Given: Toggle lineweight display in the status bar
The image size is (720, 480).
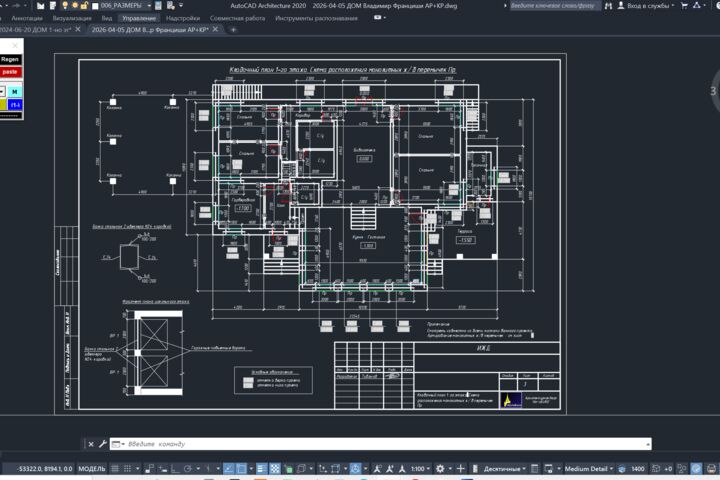Looking at the screenshot, I should tap(260, 469).
